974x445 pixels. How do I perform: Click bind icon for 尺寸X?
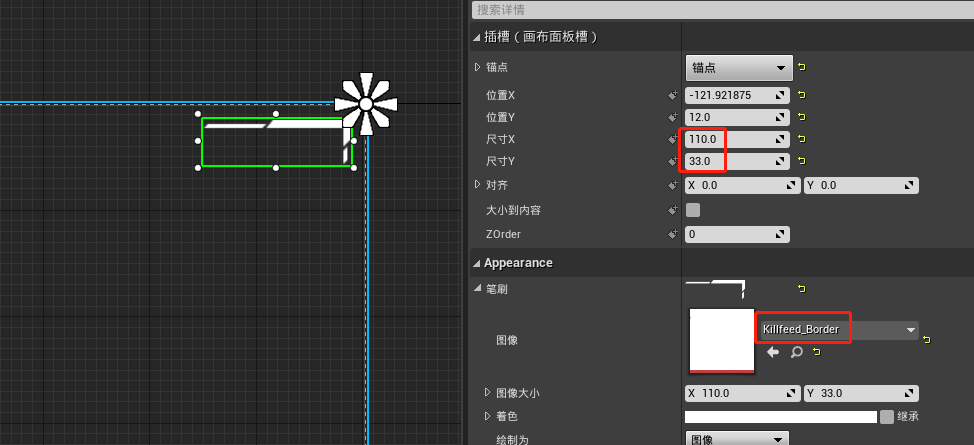pyautogui.click(x=672, y=139)
